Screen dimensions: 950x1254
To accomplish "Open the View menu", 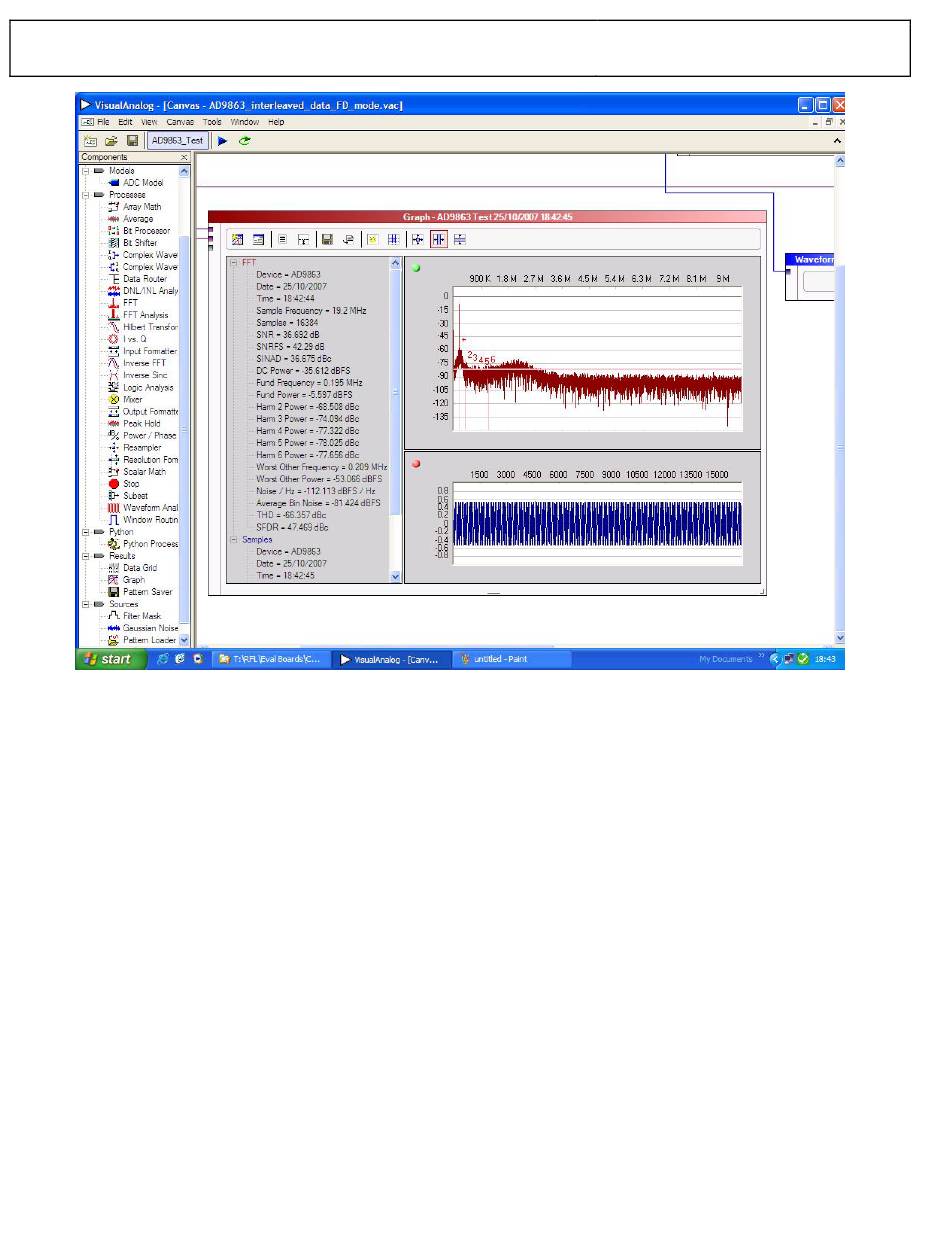I will [149, 122].
